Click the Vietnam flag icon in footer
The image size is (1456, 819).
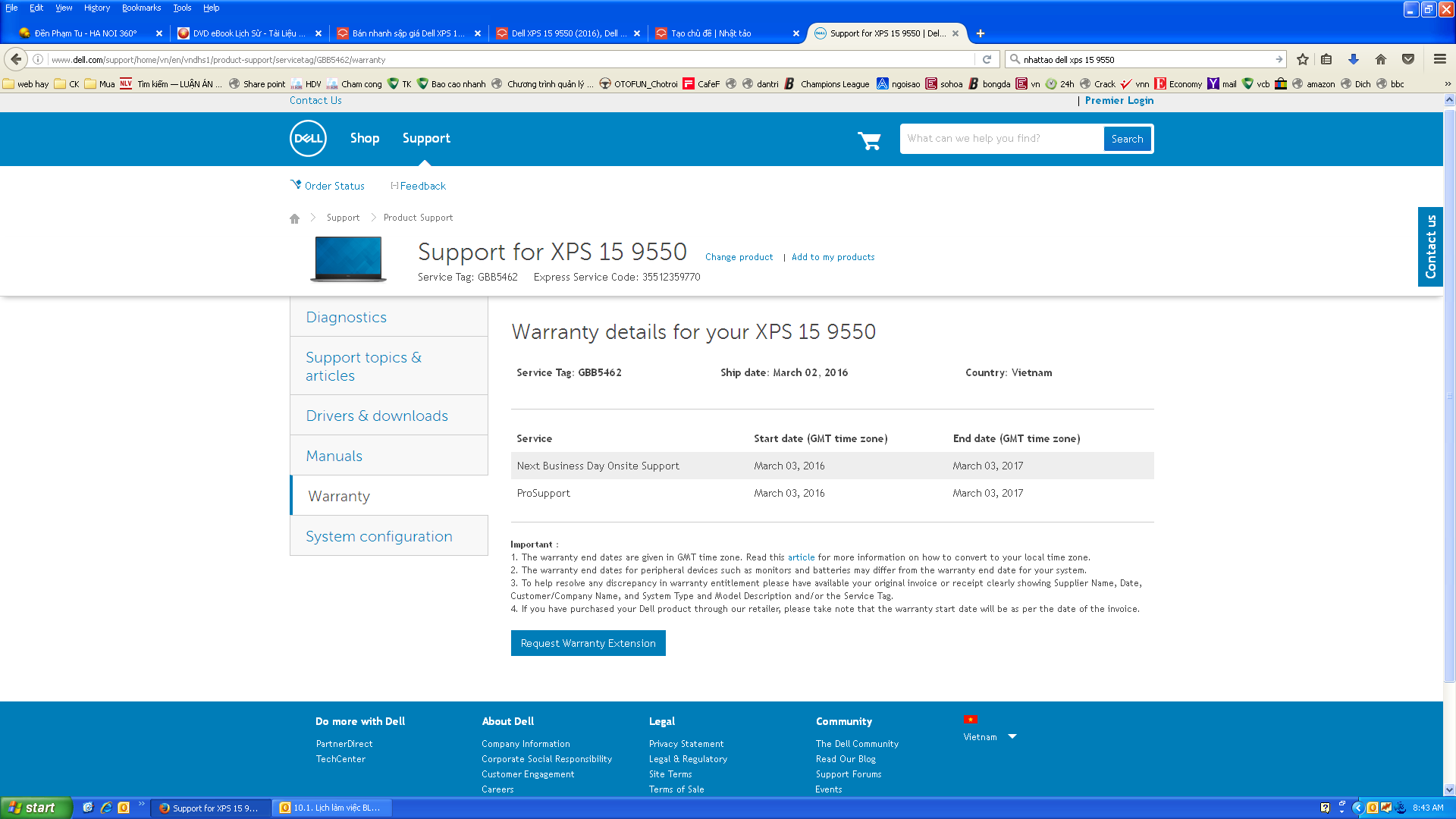971,720
